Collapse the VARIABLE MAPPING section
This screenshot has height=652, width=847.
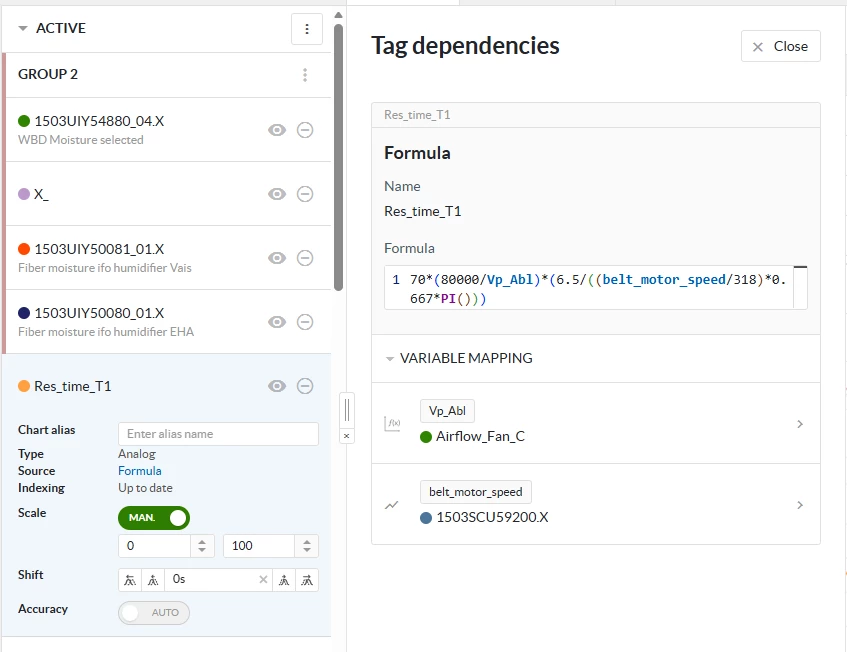390,358
